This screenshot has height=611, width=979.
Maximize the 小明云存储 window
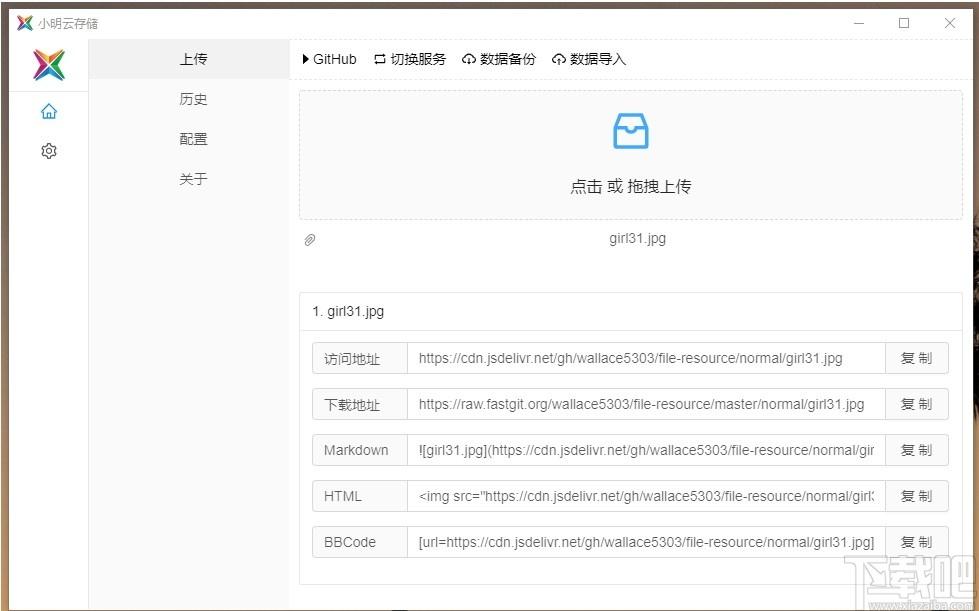point(904,24)
